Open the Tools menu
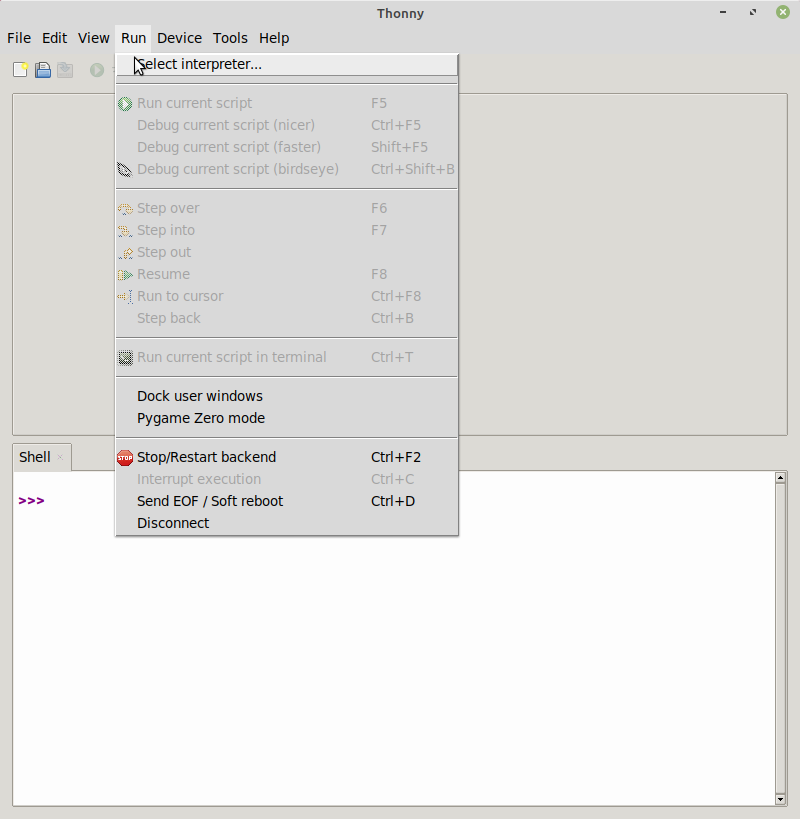The image size is (800, 819). click(230, 38)
